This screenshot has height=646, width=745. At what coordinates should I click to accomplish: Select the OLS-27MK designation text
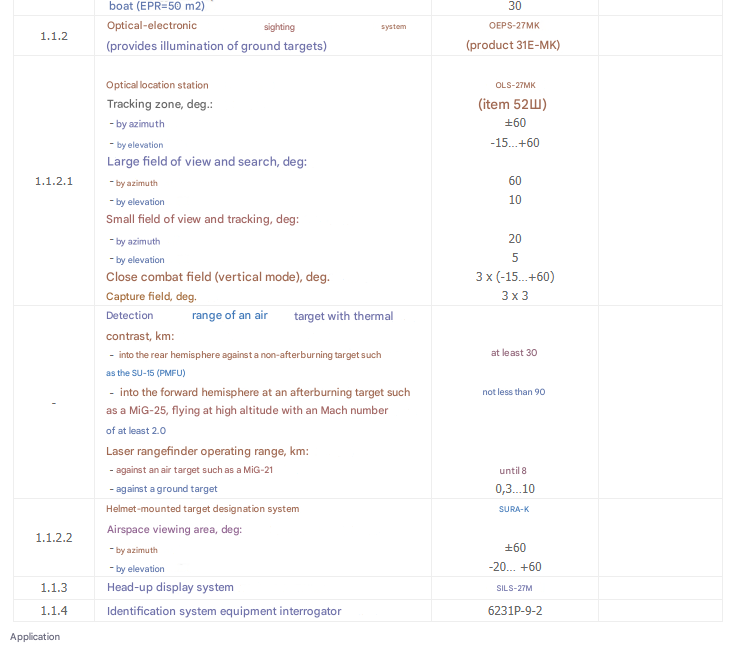[x=515, y=86]
